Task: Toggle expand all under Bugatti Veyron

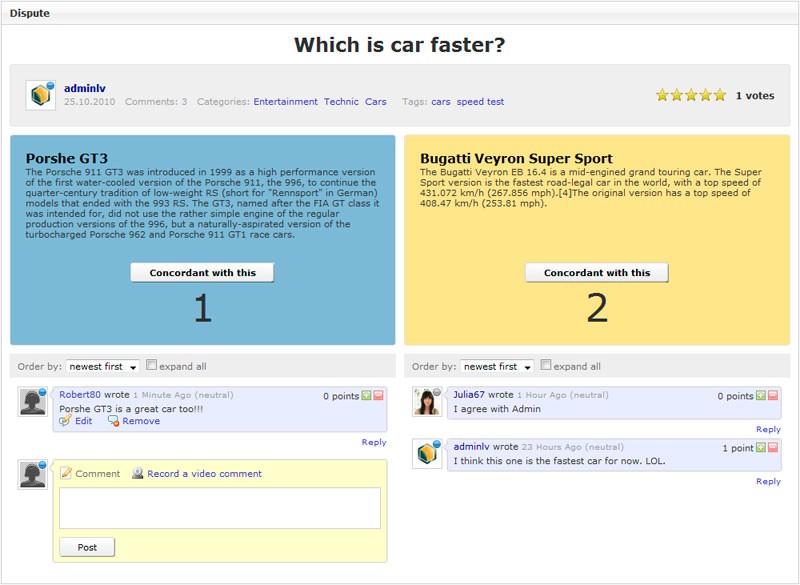Action: point(546,365)
